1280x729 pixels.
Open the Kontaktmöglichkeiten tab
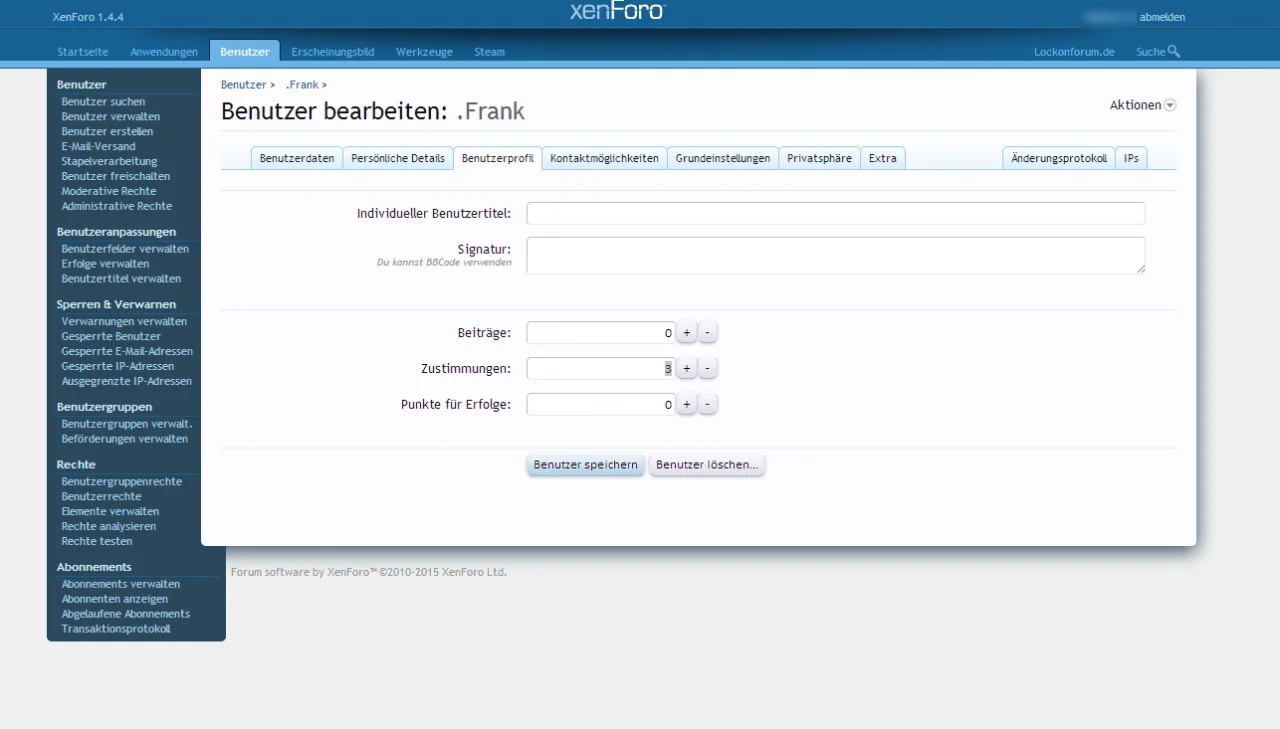coord(604,157)
